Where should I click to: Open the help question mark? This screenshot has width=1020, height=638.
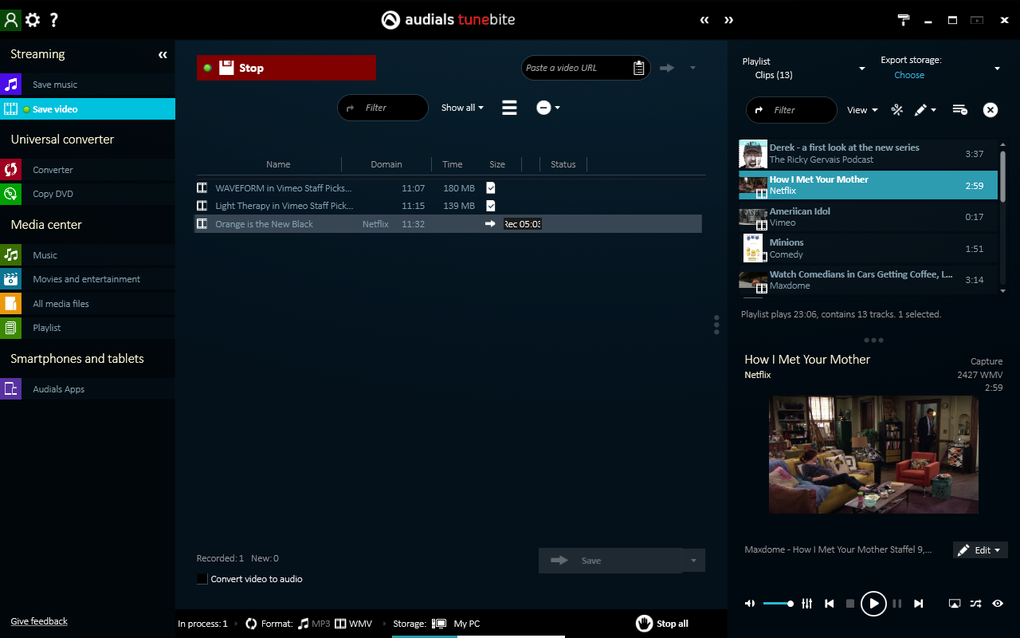(54, 20)
